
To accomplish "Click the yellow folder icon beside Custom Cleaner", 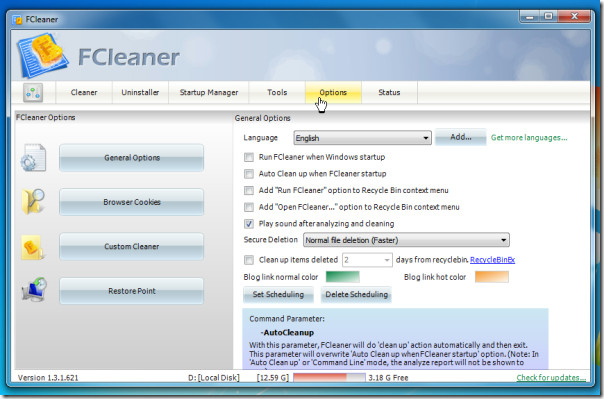I will 33,247.
